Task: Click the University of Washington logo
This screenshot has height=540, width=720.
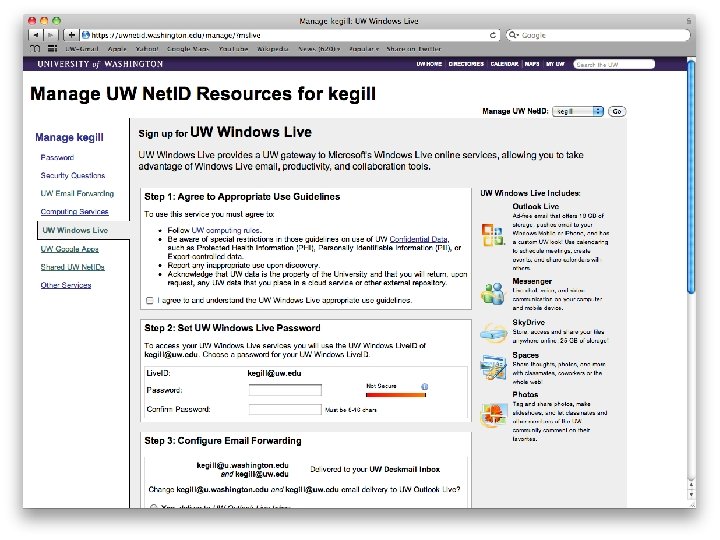Action: point(100,64)
